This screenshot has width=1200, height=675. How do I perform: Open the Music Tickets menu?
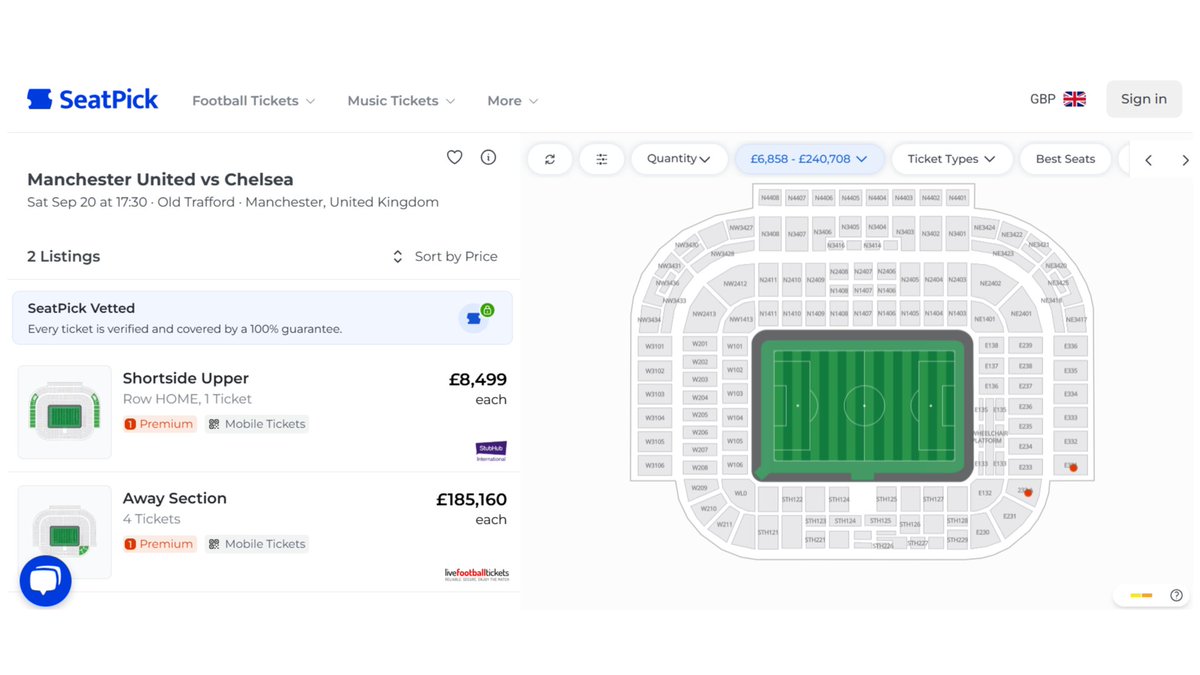tap(400, 101)
